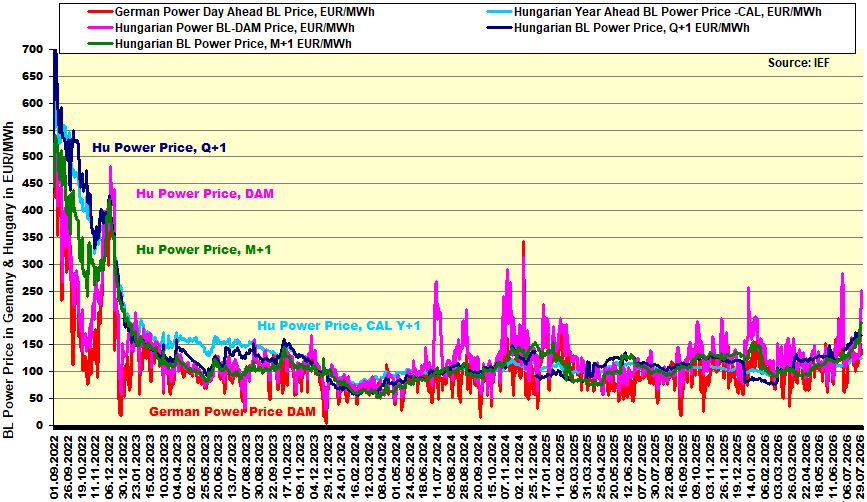The width and height of the screenshot is (867, 502).
Task: Click the 'Source: IEF' note
Action: [798, 62]
